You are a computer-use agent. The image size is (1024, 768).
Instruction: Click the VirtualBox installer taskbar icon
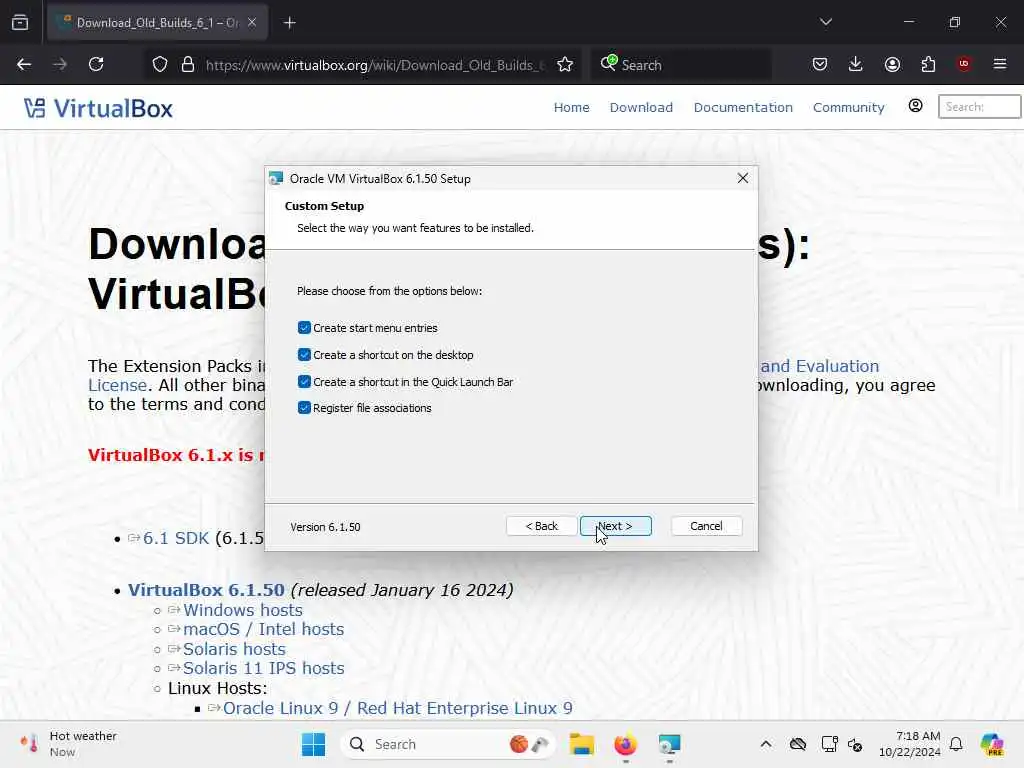coord(669,744)
